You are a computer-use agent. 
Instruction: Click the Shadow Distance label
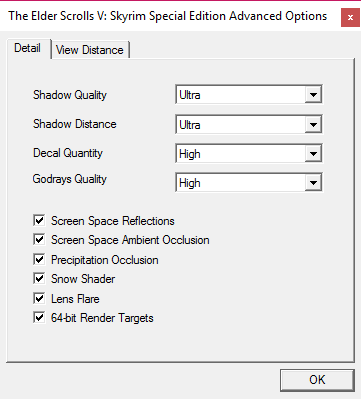click(x=75, y=124)
